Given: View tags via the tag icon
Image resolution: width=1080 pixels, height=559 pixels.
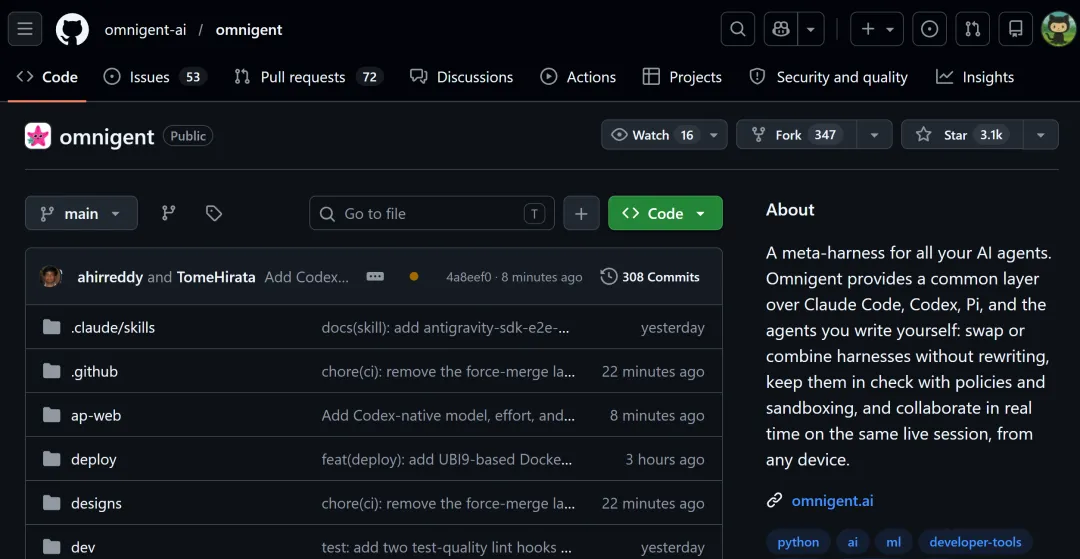Looking at the screenshot, I should [214, 213].
